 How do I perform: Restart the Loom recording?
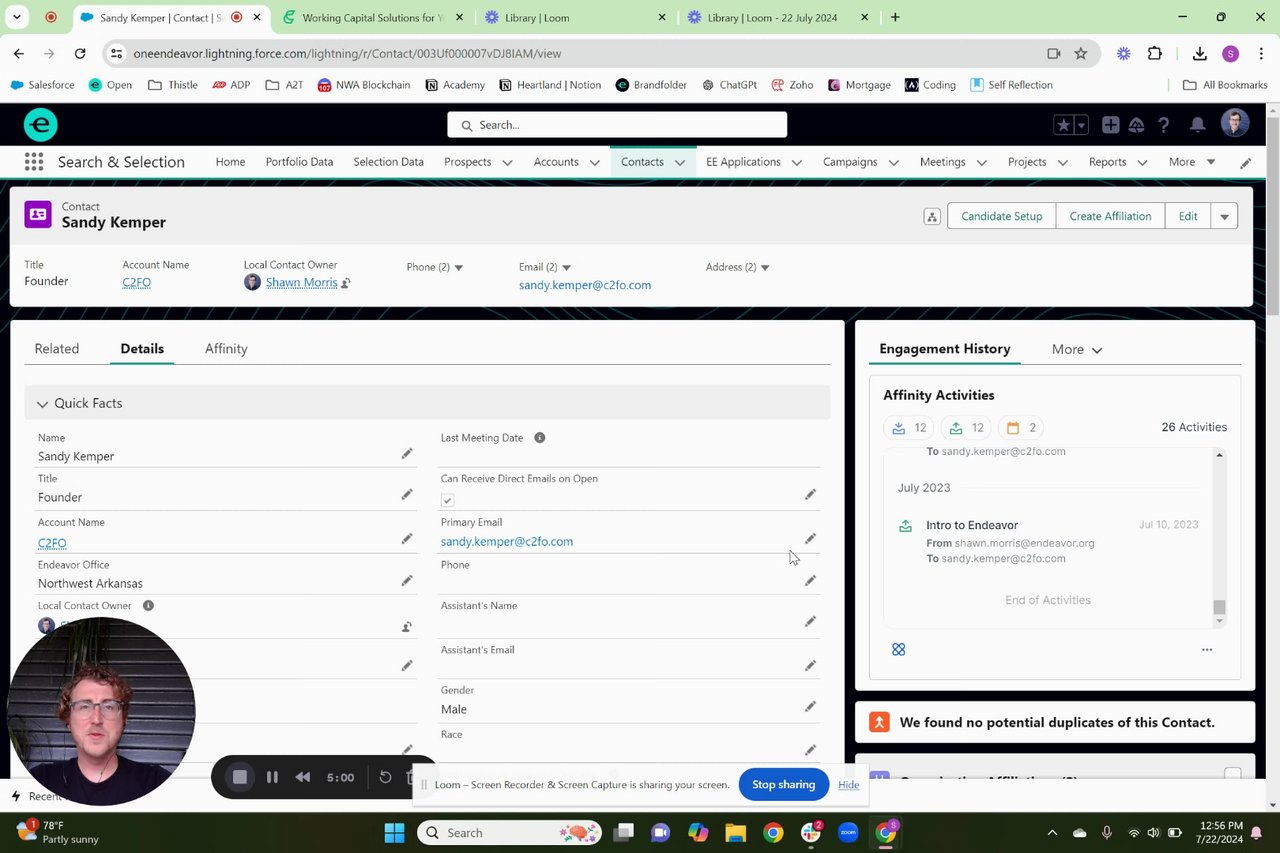click(385, 777)
